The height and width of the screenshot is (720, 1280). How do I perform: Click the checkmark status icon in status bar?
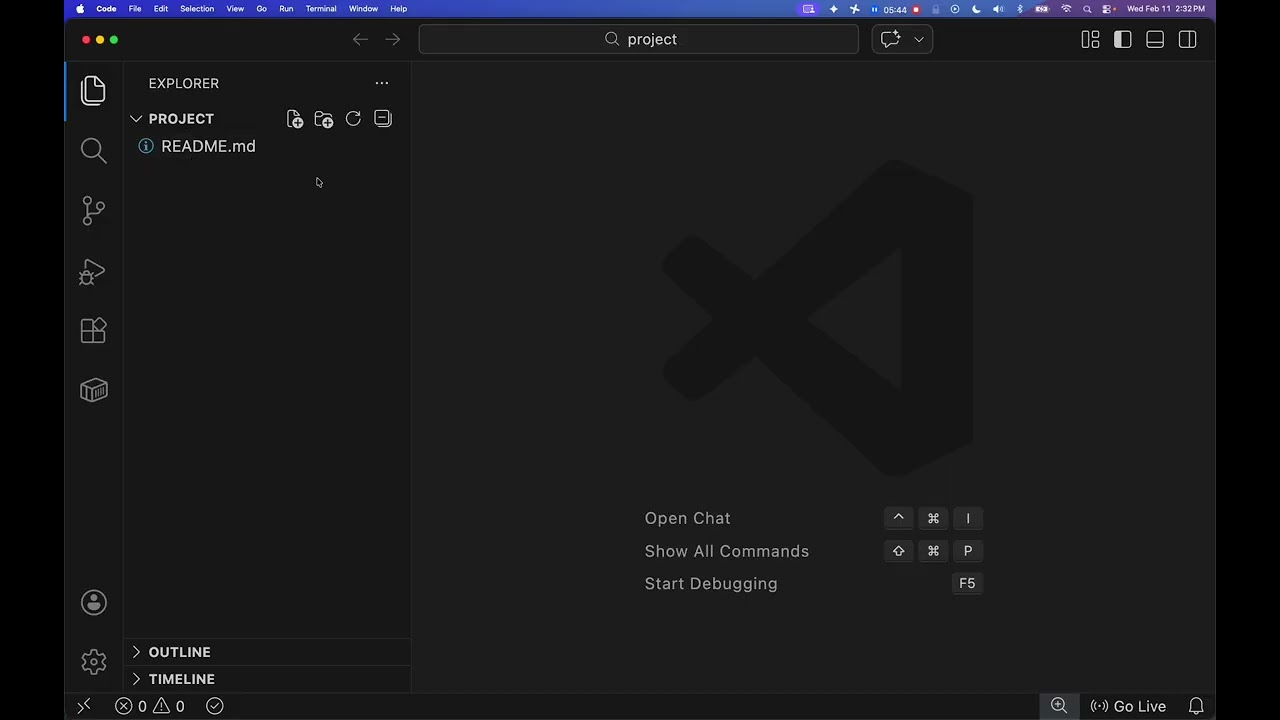(x=214, y=706)
